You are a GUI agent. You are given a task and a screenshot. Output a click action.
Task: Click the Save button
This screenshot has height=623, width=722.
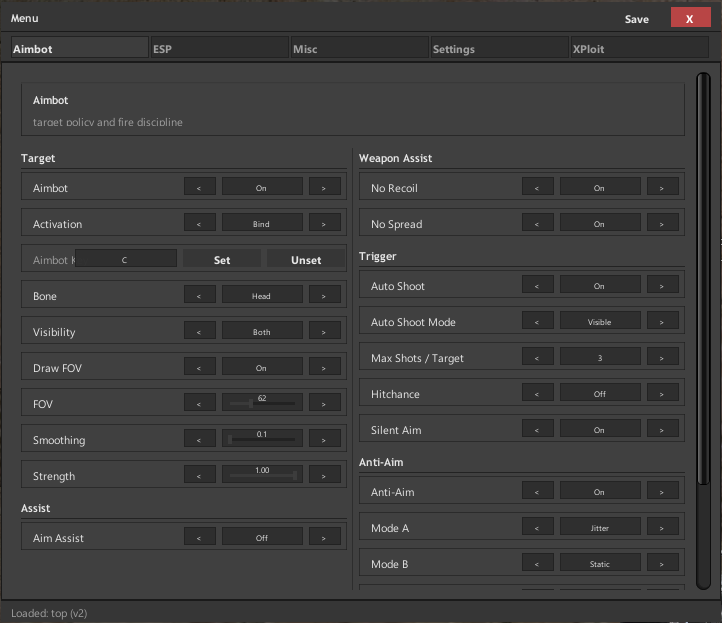637,19
